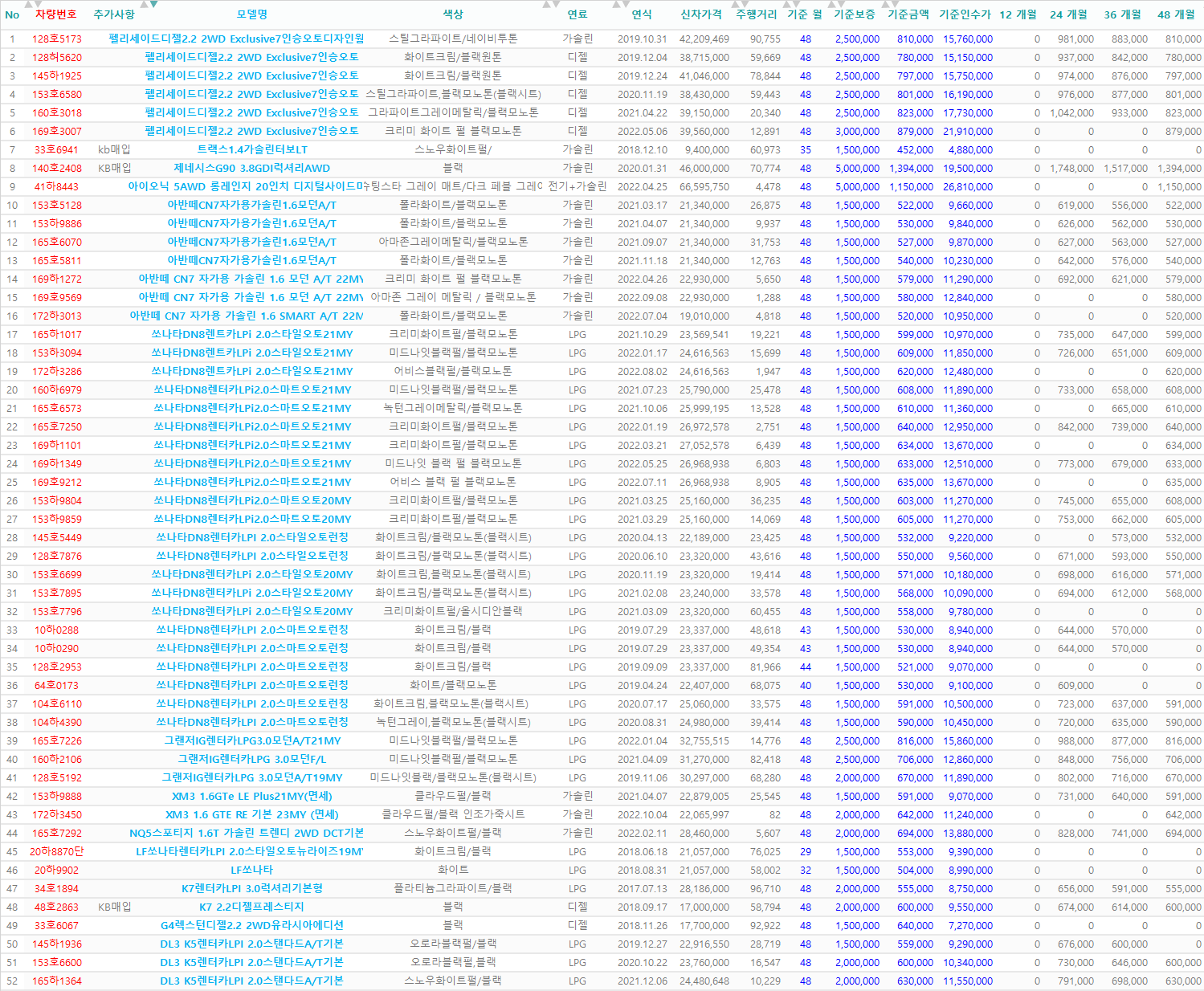
Task: Click the 기준인수가 value 26,810,000
Action: [968, 186]
